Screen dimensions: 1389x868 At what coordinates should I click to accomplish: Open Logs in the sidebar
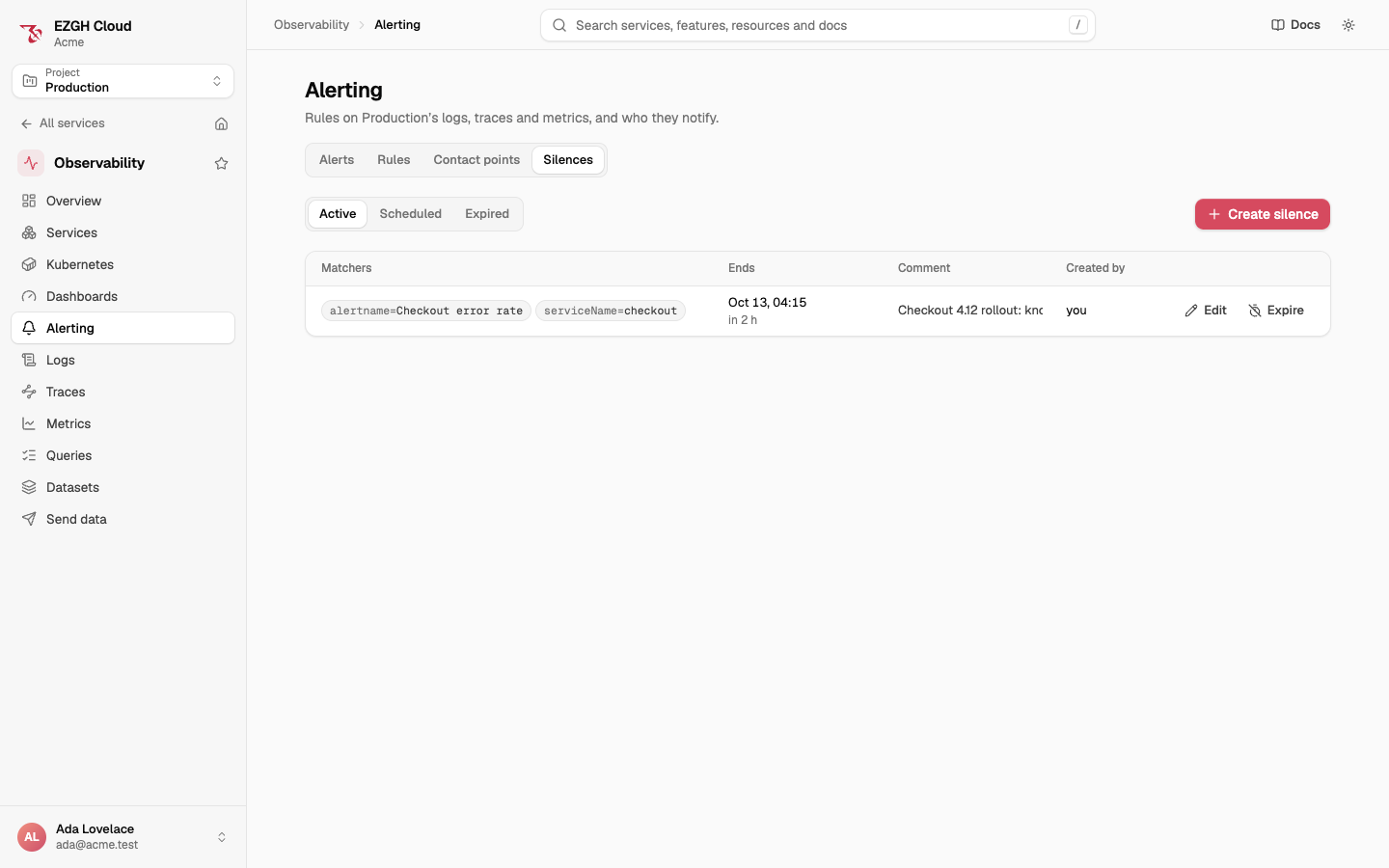coord(123,360)
